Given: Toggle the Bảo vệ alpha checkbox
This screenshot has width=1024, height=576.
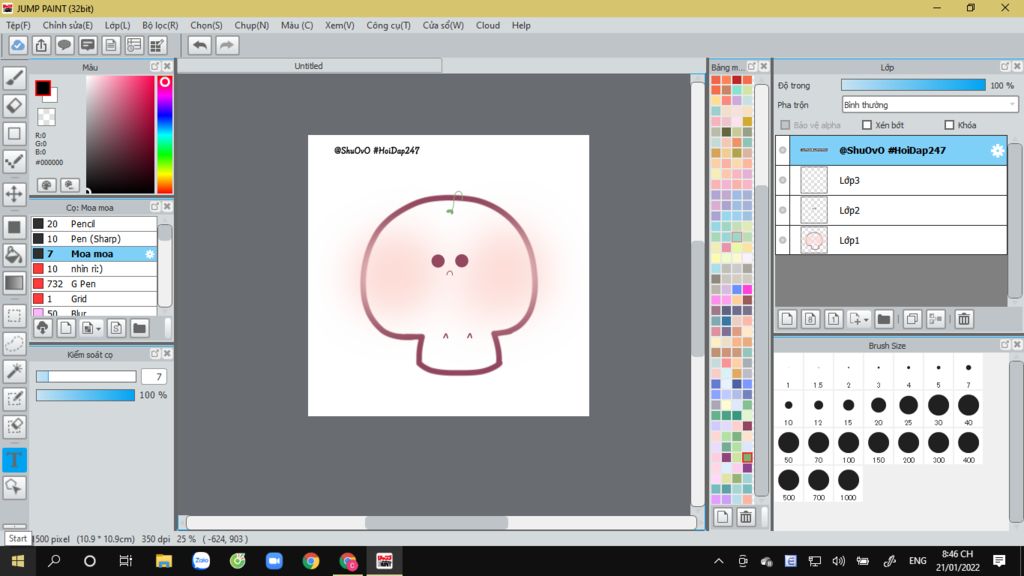Looking at the screenshot, I should pos(785,125).
